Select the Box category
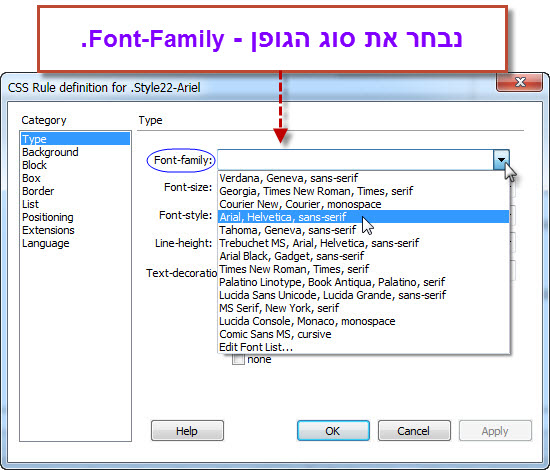The image size is (550, 470). coord(75,178)
